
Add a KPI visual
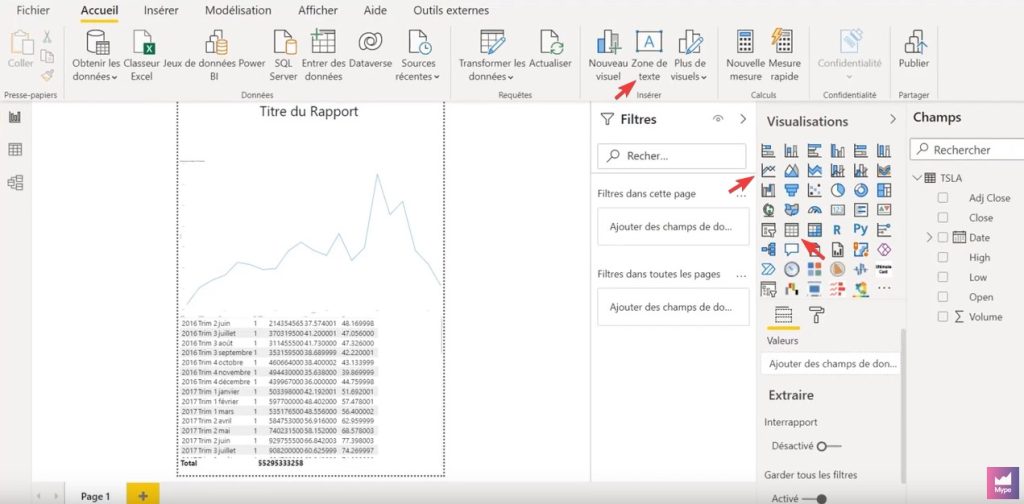pos(884,210)
